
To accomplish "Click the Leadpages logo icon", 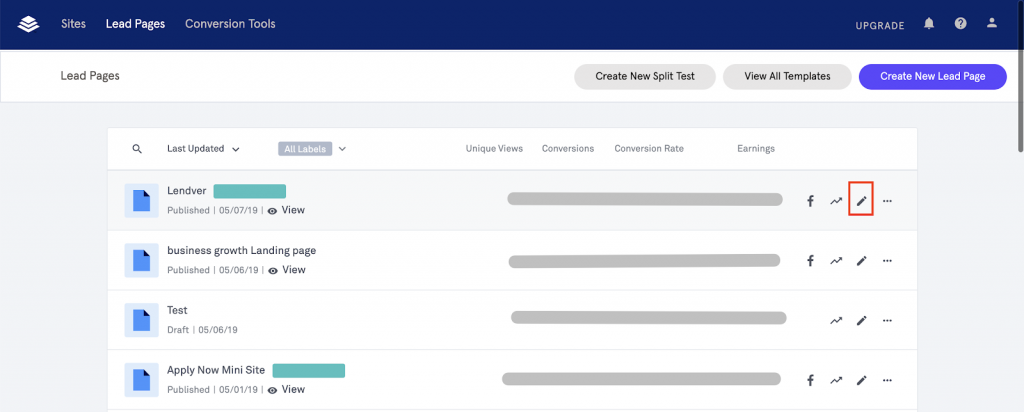I will 29,24.
